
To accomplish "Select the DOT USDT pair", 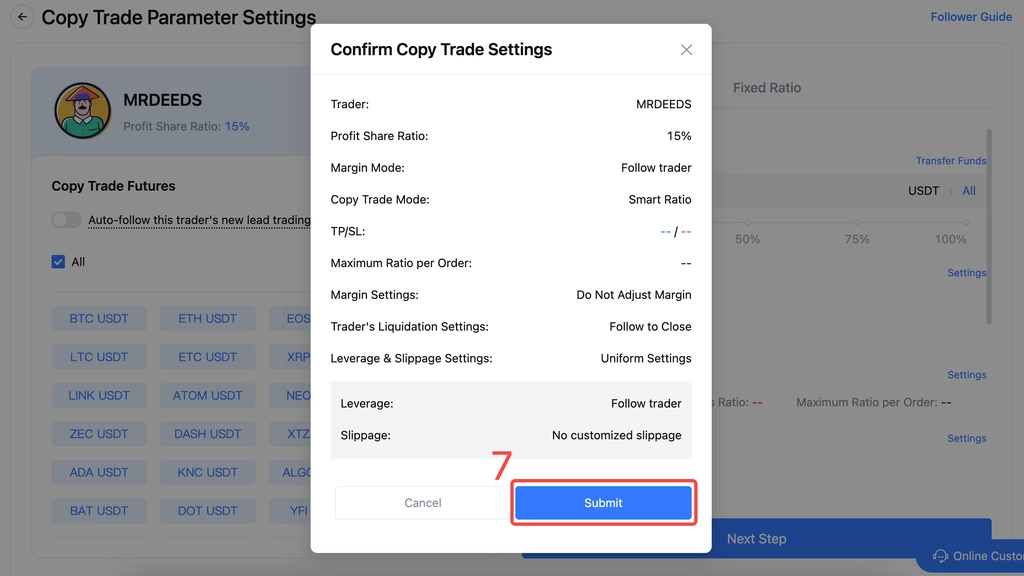I will point(208,511).
